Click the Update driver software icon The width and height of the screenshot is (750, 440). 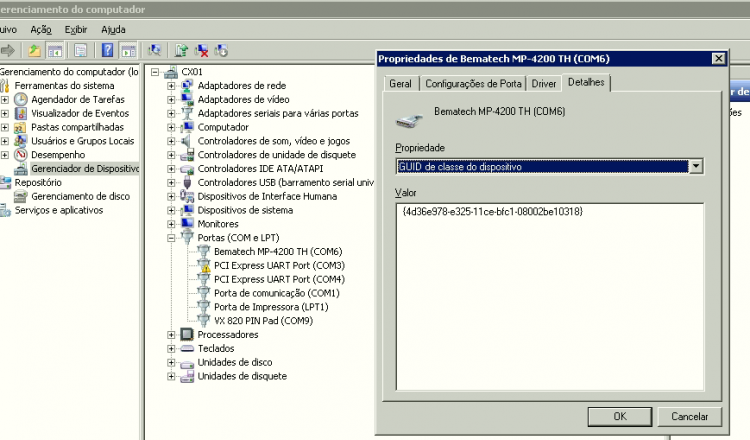pyautogui.click(x=181, y=50)
